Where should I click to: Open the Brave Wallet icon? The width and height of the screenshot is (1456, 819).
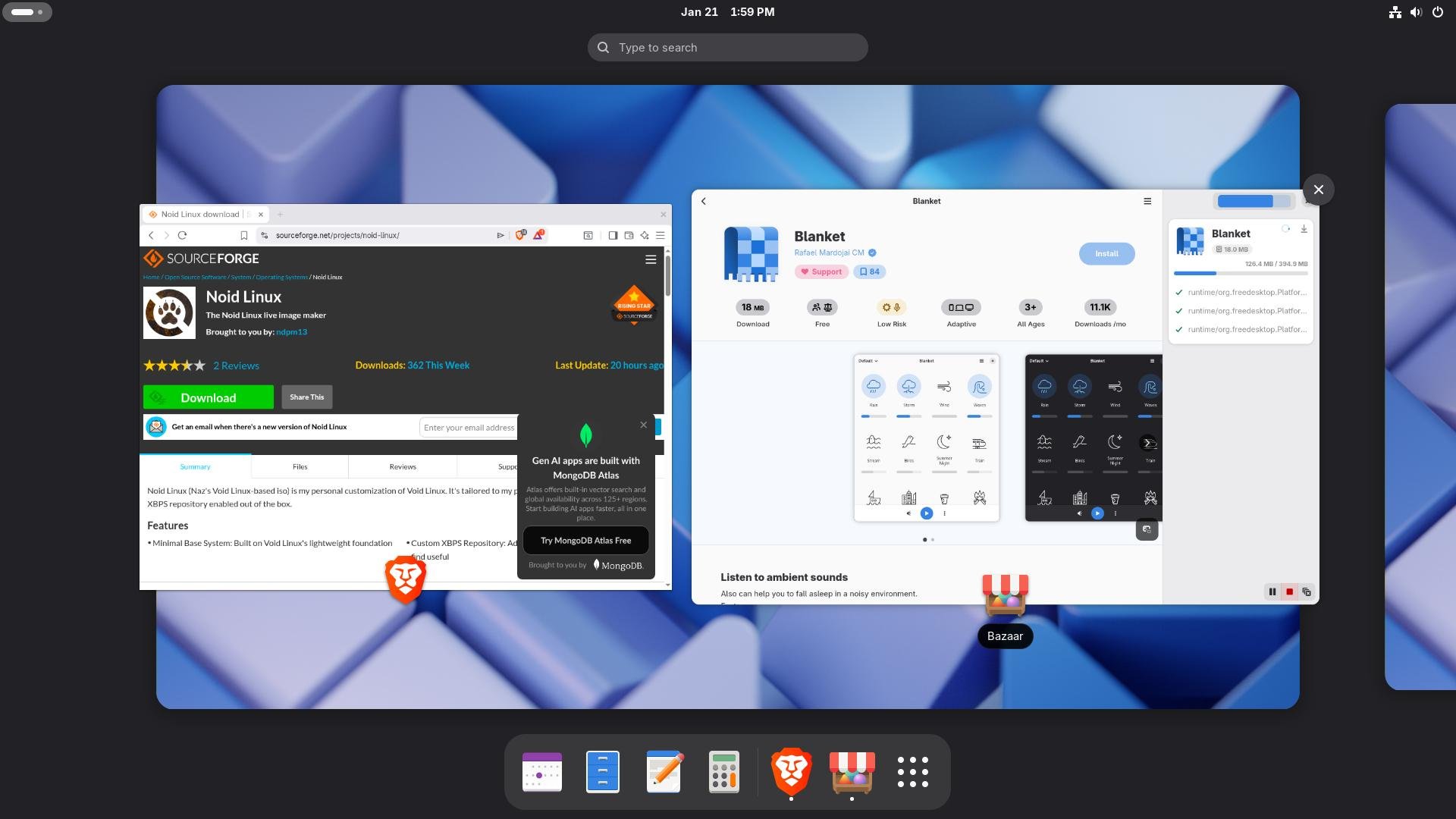(629, 235)
